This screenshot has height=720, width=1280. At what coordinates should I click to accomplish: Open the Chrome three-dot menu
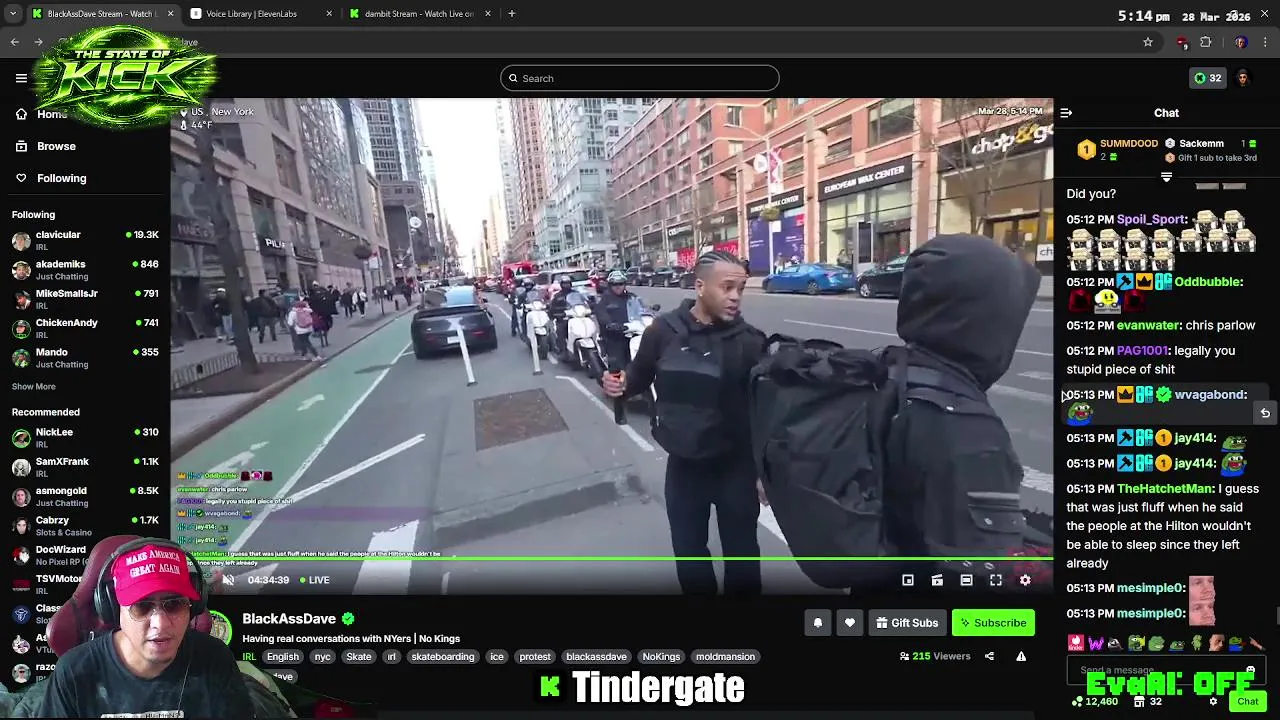click(1266, 42)
